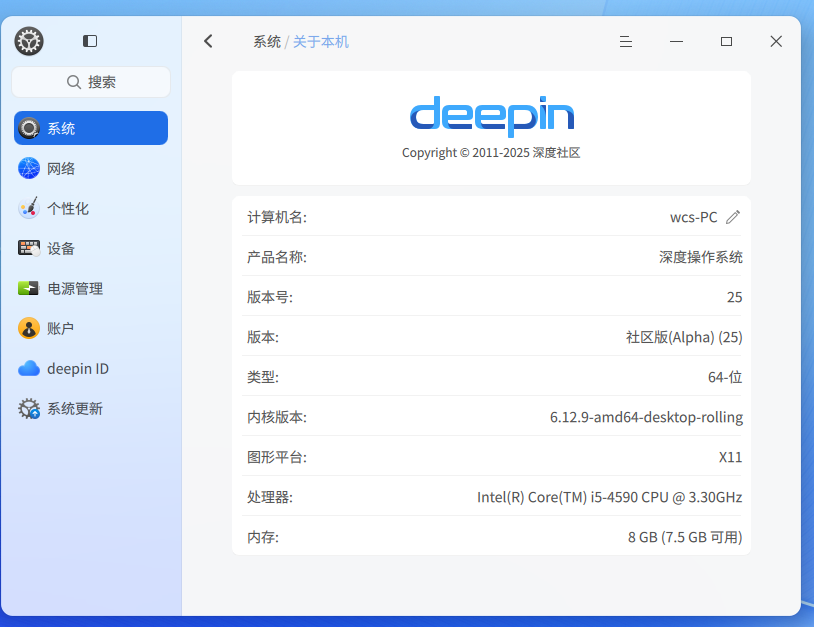Image resolution: width=814 pixels, height=627 pixels.
Task: Click the 电源管理 battery icon
Action: point(29,288)
